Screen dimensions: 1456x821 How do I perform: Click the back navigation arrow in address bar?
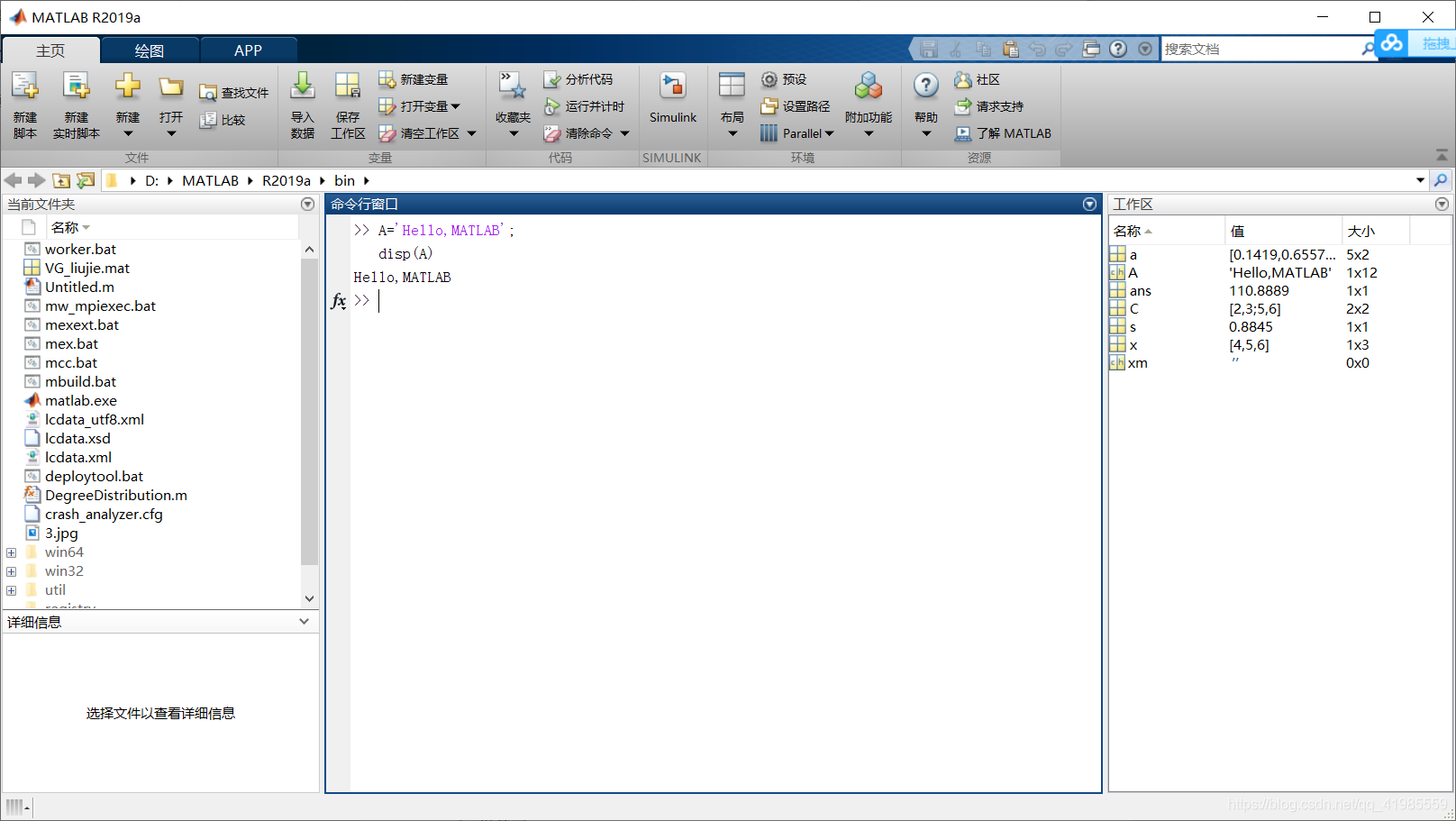tap(13, 180)
